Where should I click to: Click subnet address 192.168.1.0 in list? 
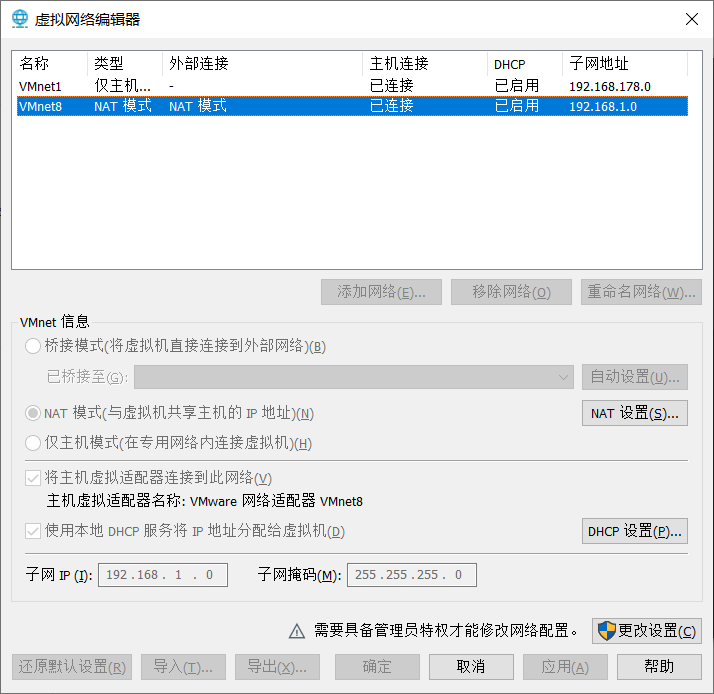(603, 107)
